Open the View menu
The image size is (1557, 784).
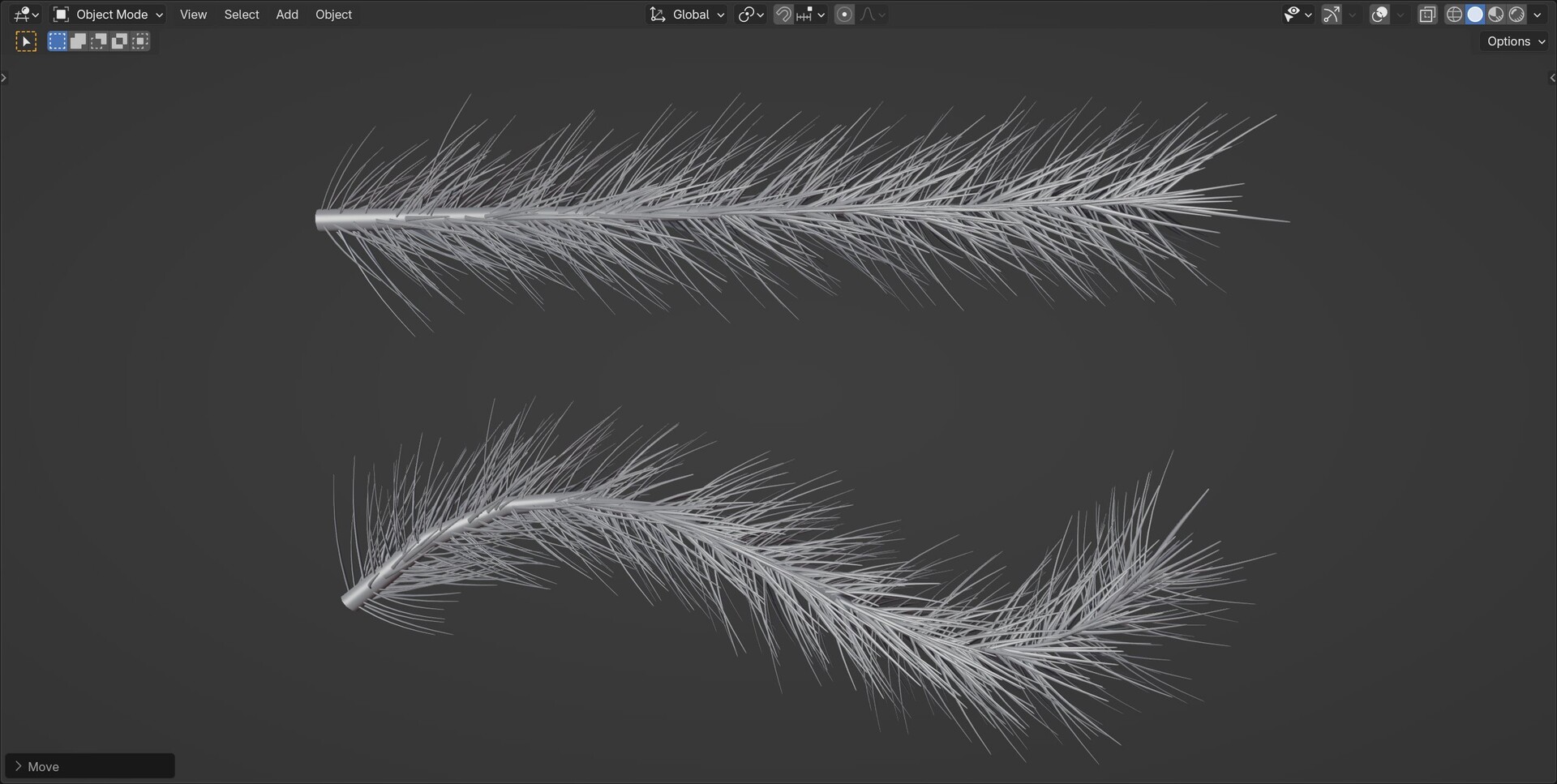193,14
